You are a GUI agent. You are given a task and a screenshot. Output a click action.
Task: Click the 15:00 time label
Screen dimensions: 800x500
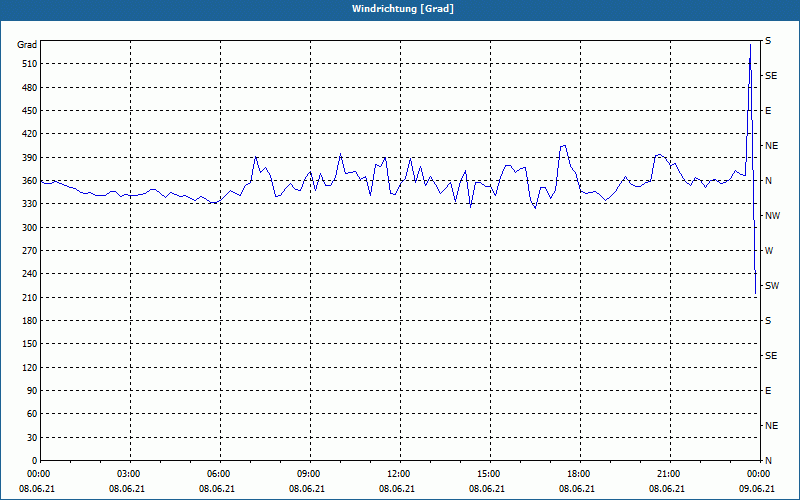click(488, 474)
